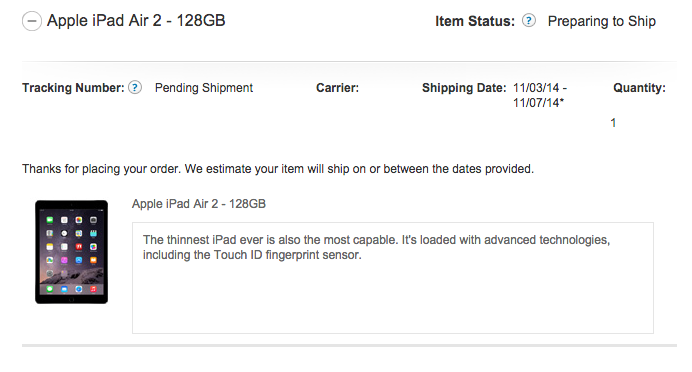Click the product name above the description box
Screen dimensions: 692x372
[x=199, y=204]
